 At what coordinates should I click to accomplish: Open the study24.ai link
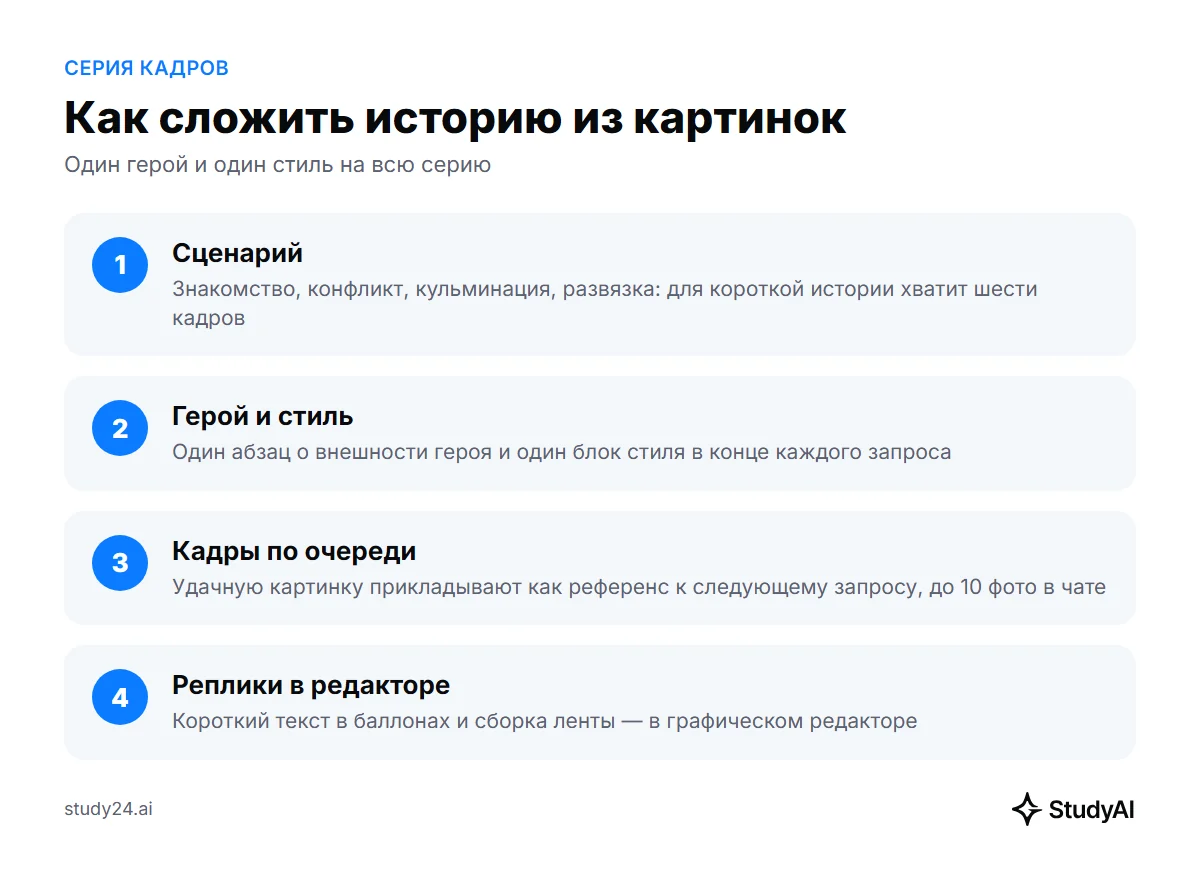pyautogui.click(x=108, y=809)
